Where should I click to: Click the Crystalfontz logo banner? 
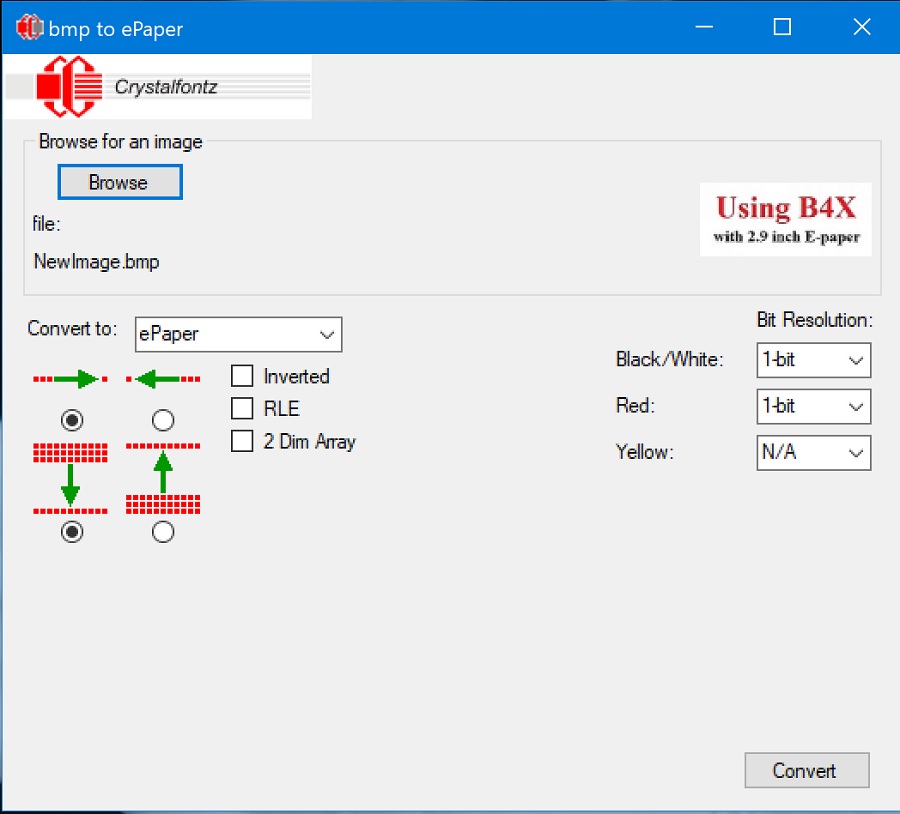158,87
